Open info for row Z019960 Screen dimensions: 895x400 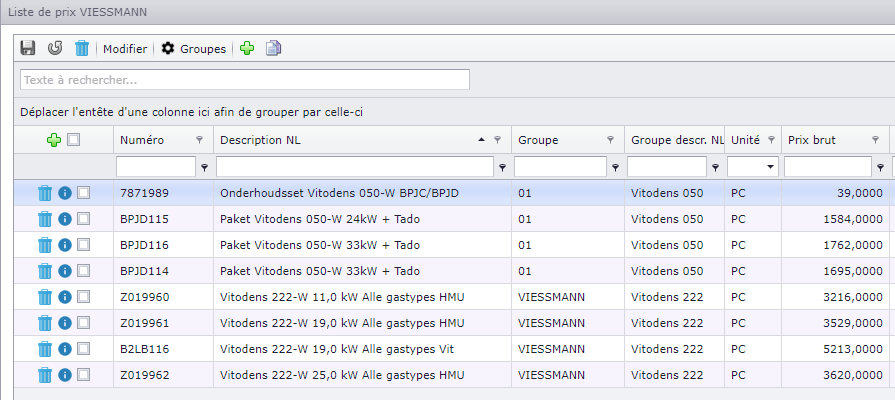65,297
